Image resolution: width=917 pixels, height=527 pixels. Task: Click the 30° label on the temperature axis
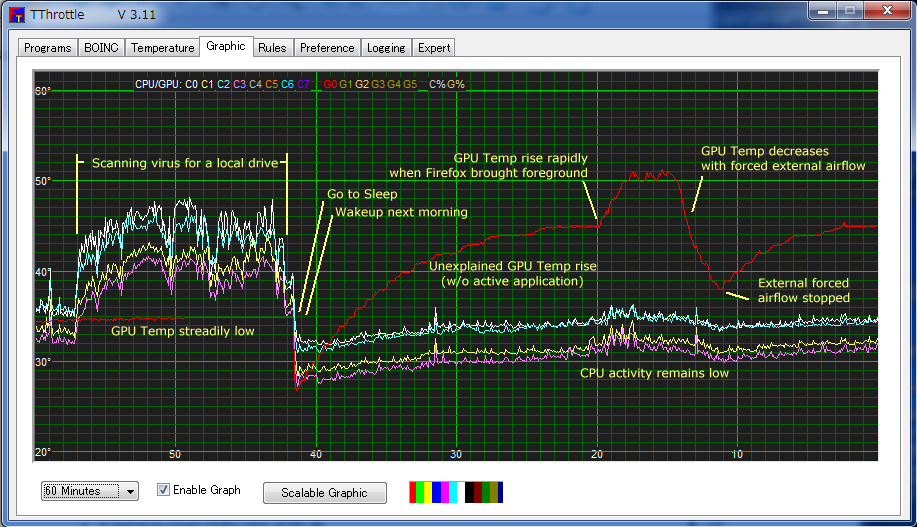[x=43, y=361]
